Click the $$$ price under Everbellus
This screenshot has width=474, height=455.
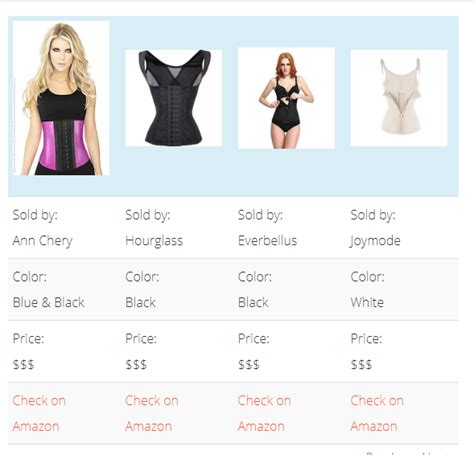[249, 364]
